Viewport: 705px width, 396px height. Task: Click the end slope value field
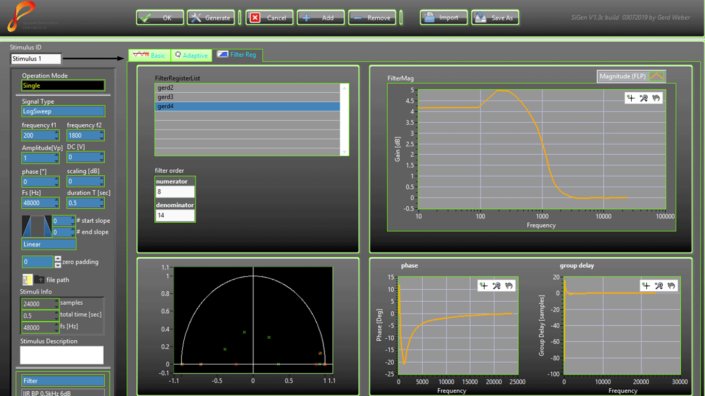pos(61,232)
